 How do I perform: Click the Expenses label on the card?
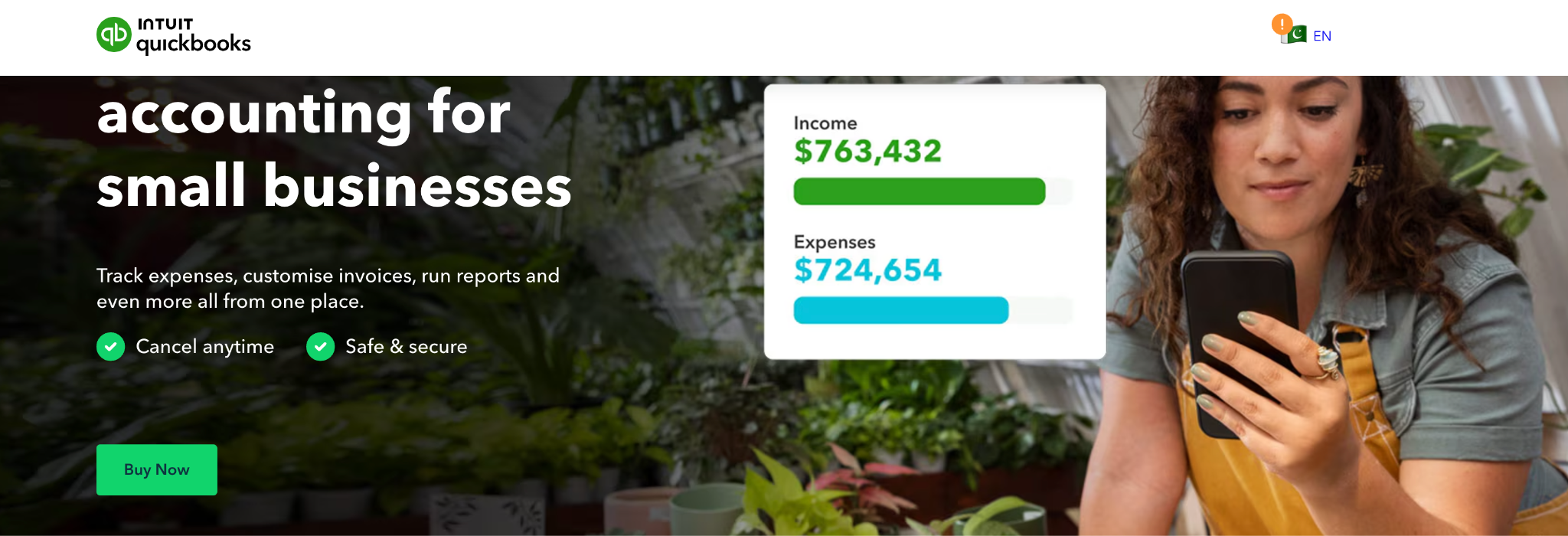point(835,242)
